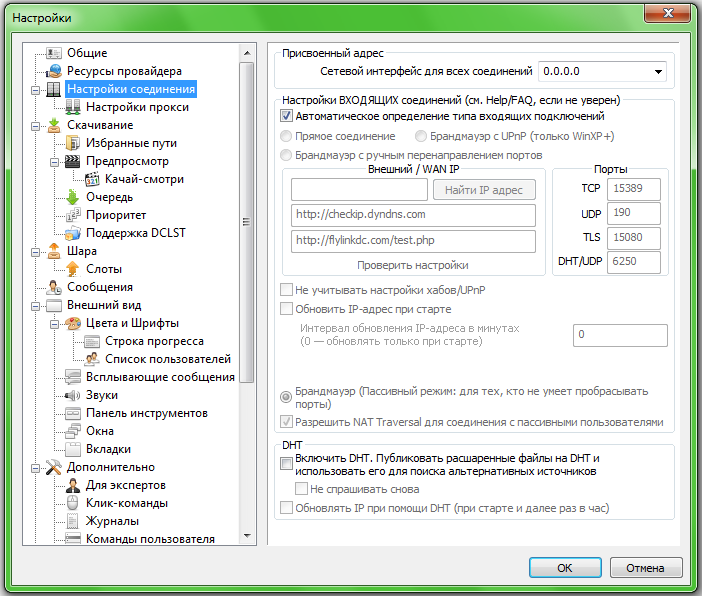Click the green arrow icon for Очередь
Image resolution: width=702 pixels, height=596 pixels.
point(72,197)
